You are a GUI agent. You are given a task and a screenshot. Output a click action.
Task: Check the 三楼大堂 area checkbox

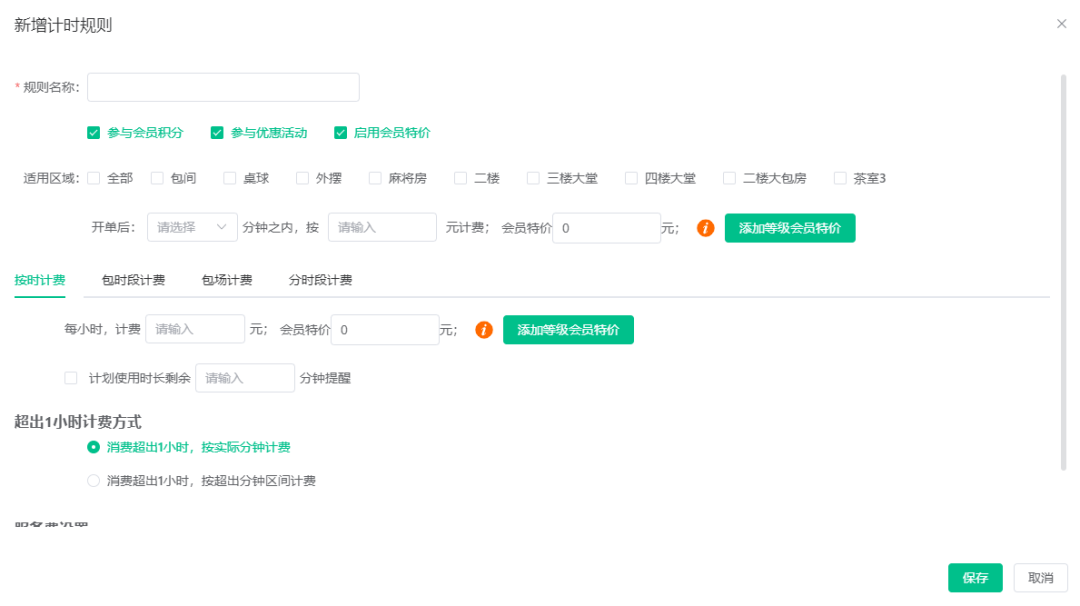point(533,178)
